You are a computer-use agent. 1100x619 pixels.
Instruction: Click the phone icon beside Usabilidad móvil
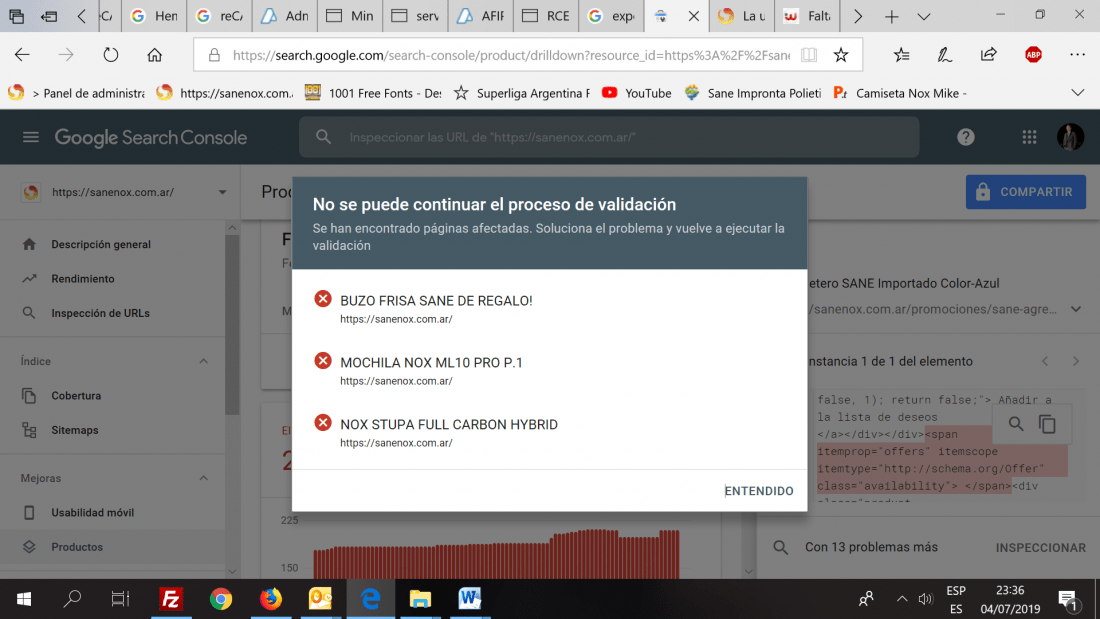pyautogui.click(x=29, y=512)
